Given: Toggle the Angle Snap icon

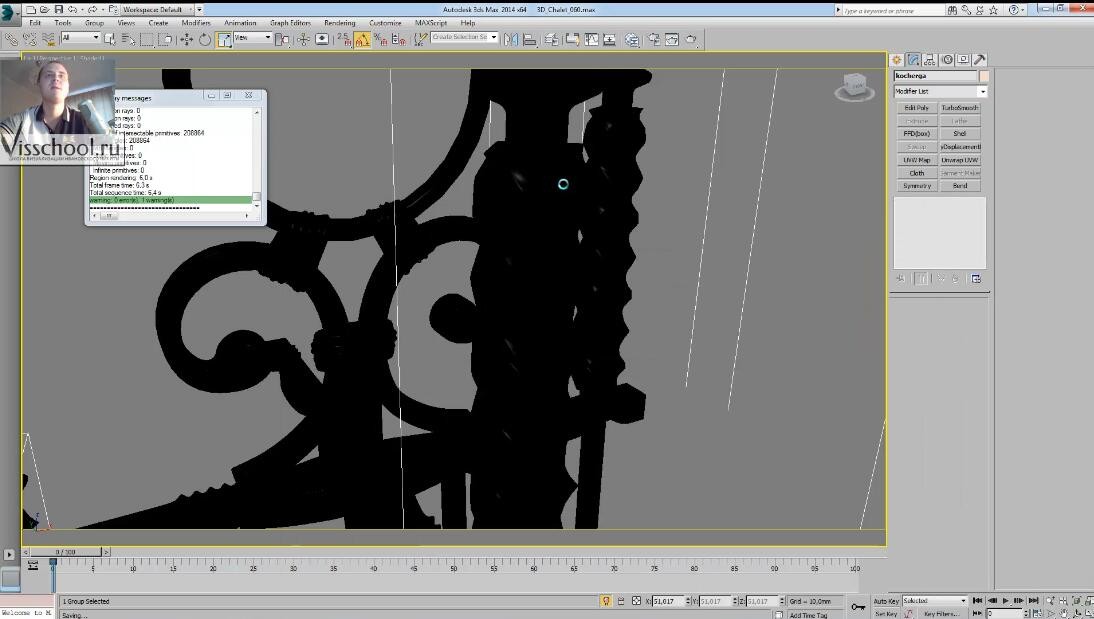Looking at the screenshot, I should (362, 39).
